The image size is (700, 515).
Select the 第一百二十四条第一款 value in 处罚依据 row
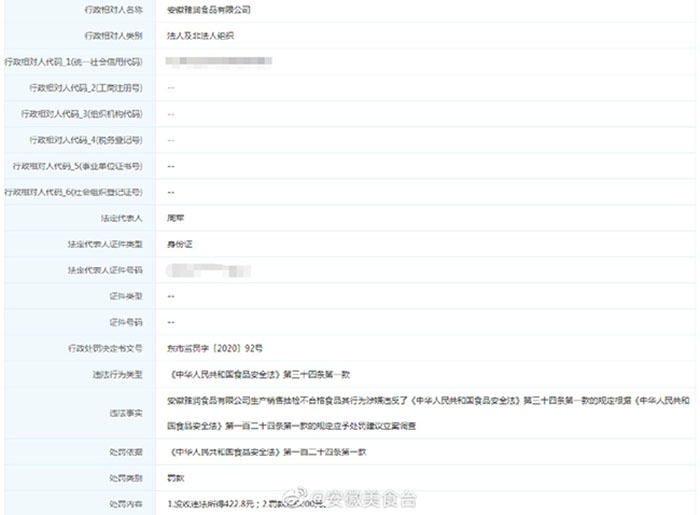[267, 452]
